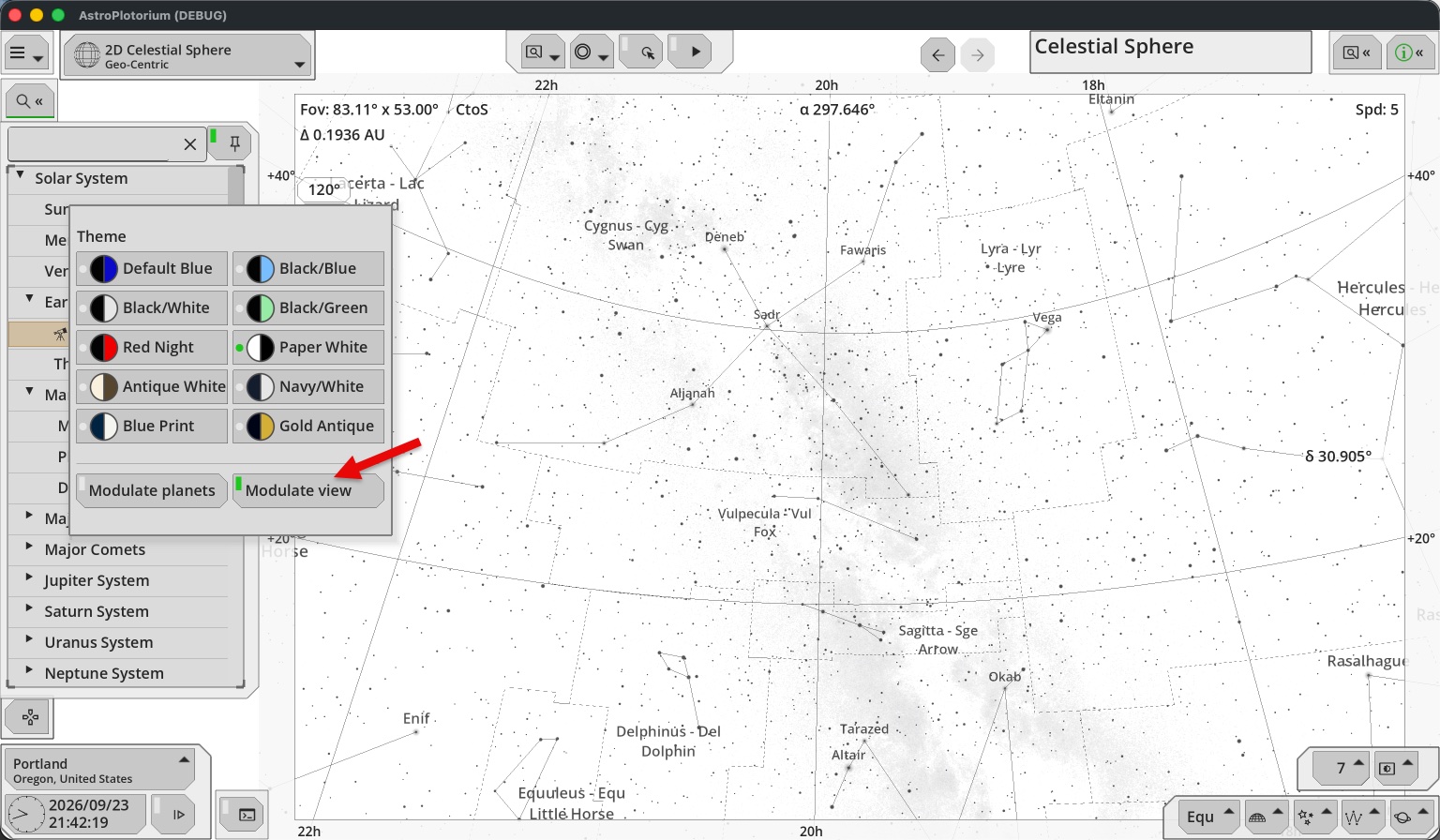The image size is (1440, 840).
Task: Expand the Jupiter System tree node
Action: click(x=29, y=577)
